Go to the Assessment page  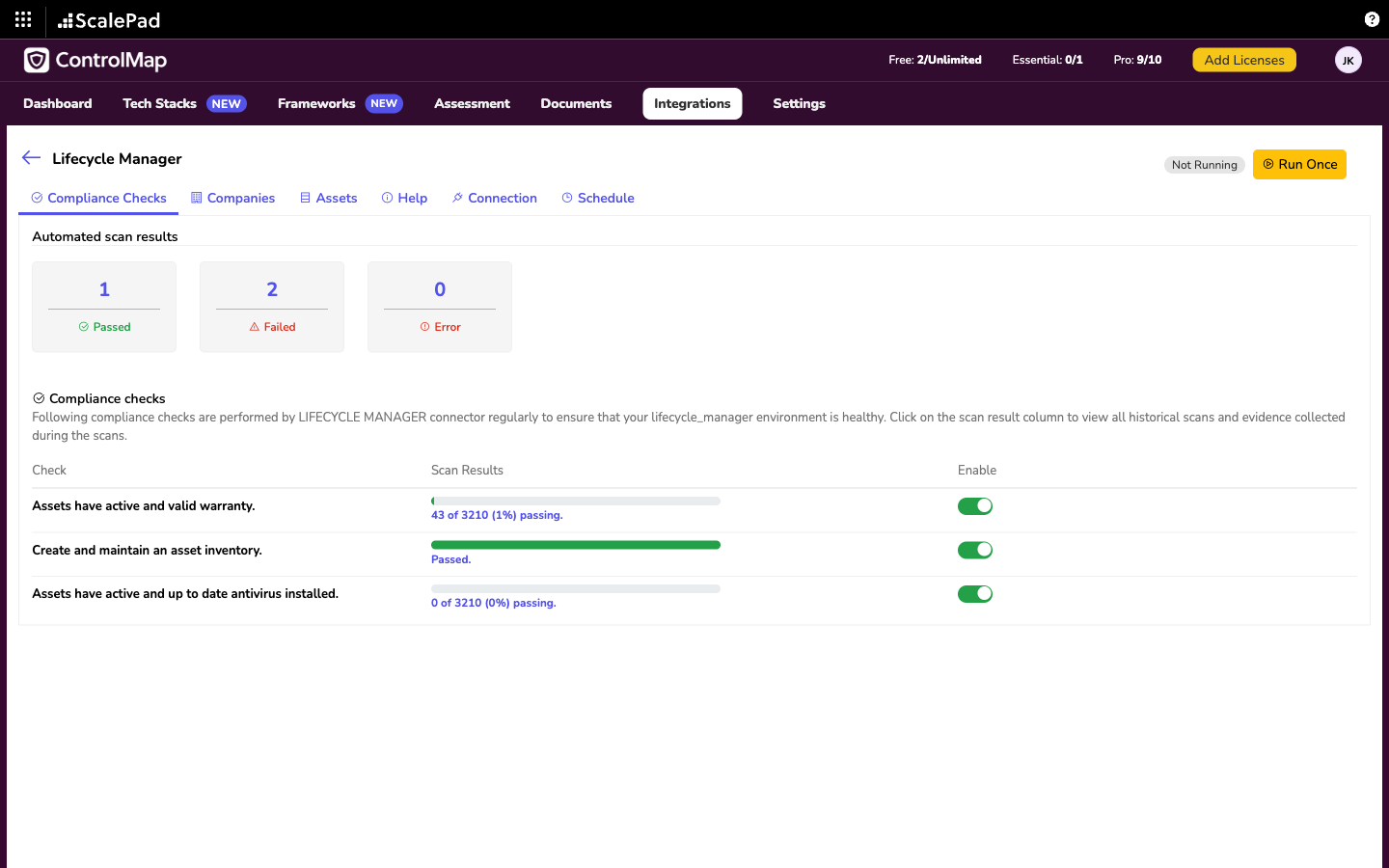point(472,103)
